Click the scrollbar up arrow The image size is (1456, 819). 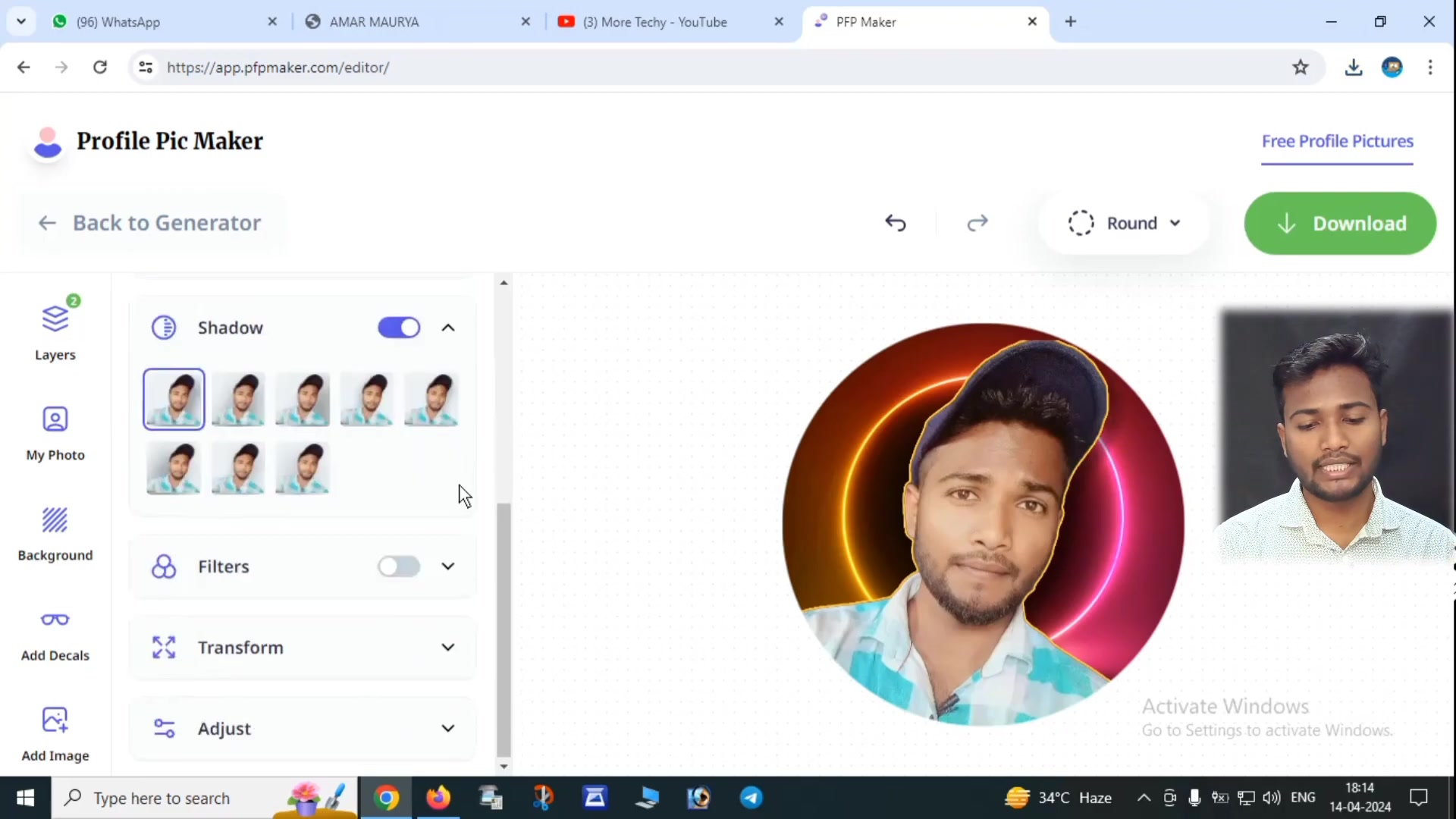pos(504,283)
